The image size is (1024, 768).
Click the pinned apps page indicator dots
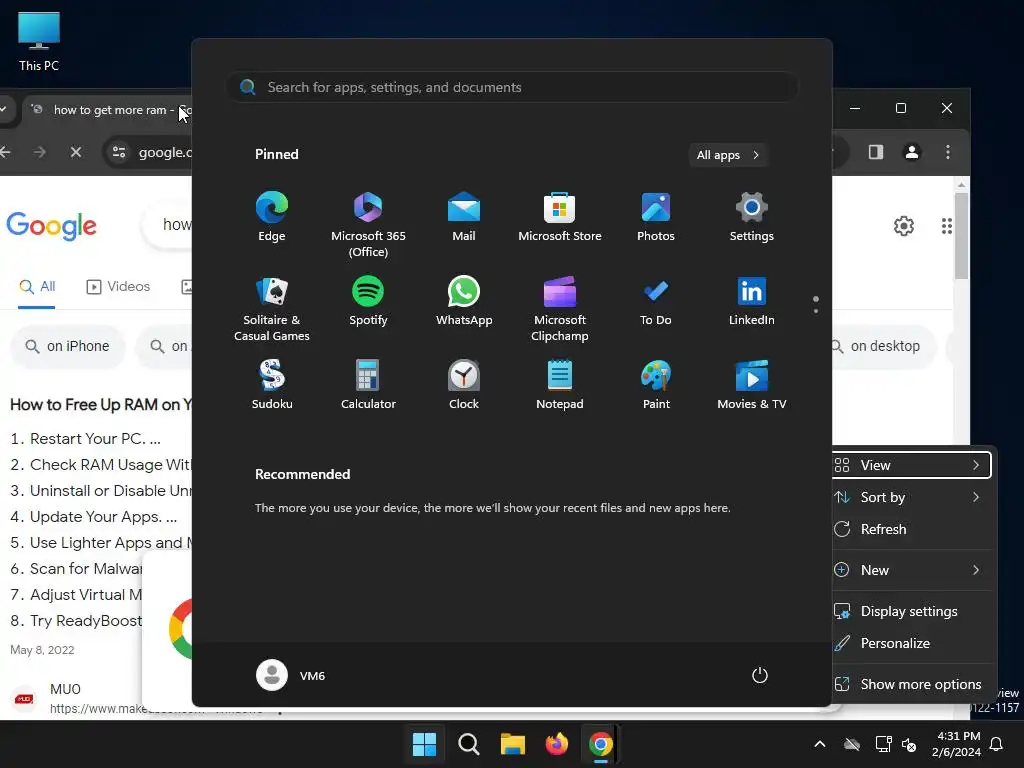coord(816,304)
